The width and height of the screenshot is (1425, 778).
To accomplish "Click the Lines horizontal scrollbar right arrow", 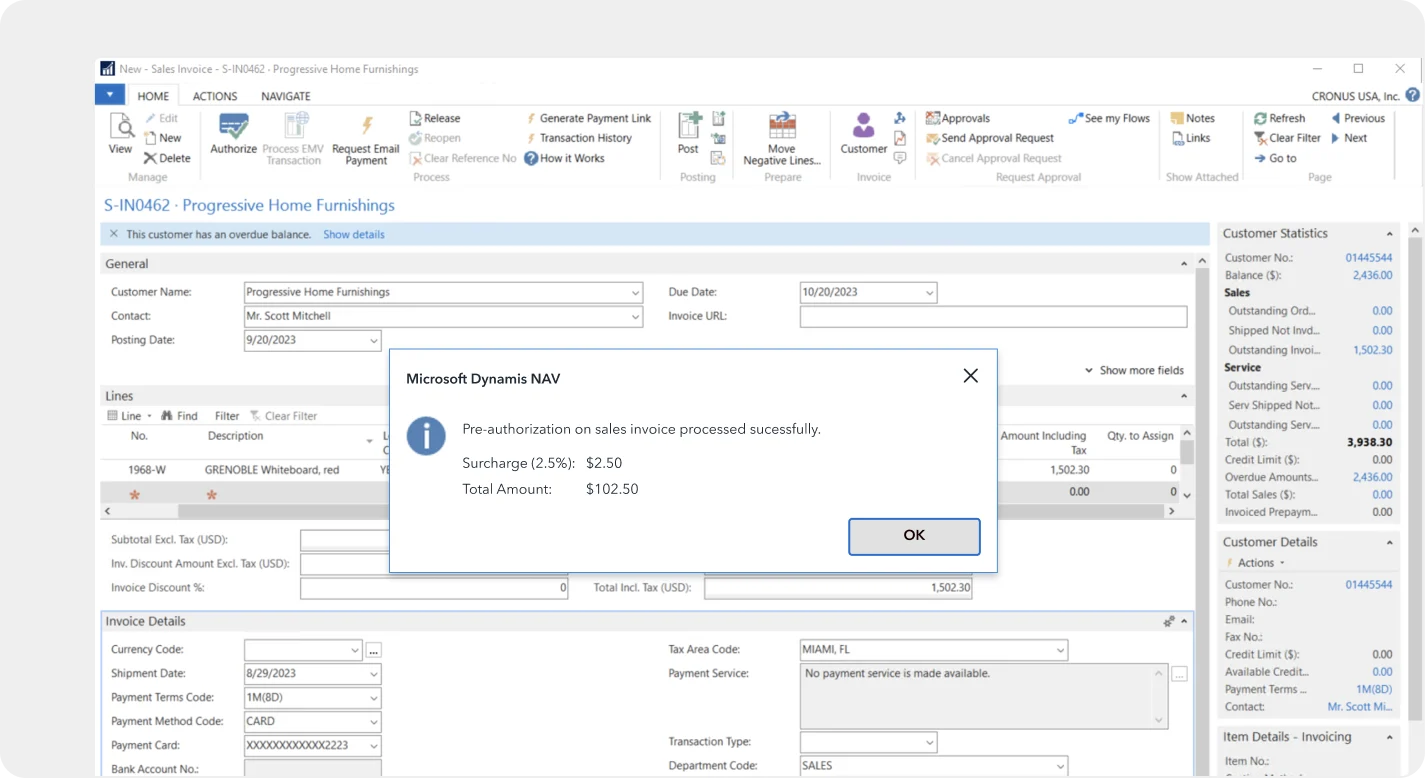I will (1172, 511).
